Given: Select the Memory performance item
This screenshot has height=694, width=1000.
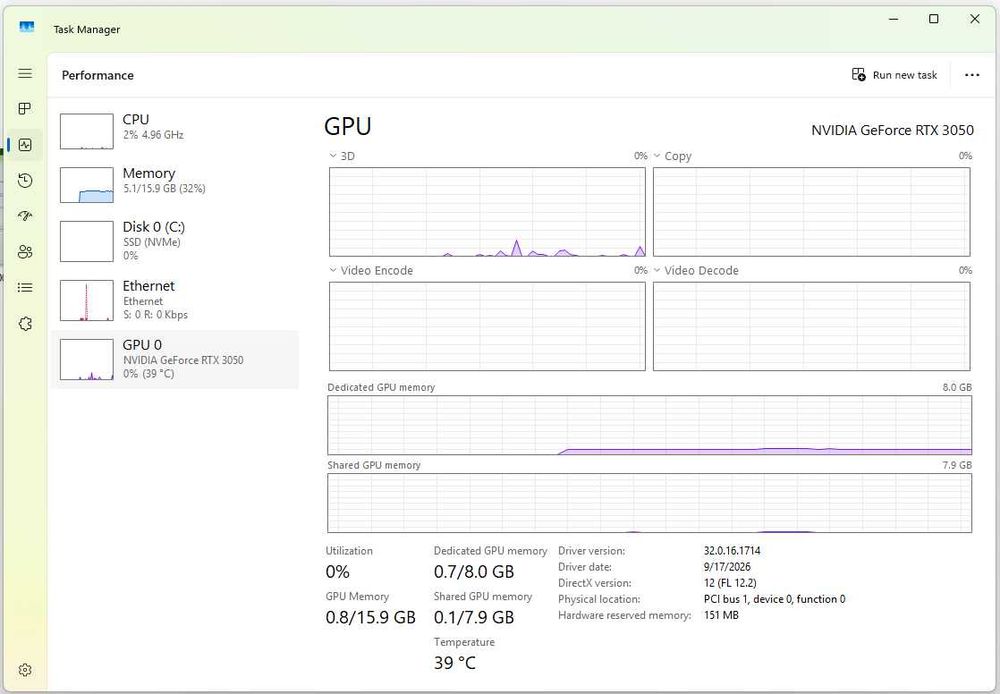Looking at the screenshot, I should (x=174, y=184).
